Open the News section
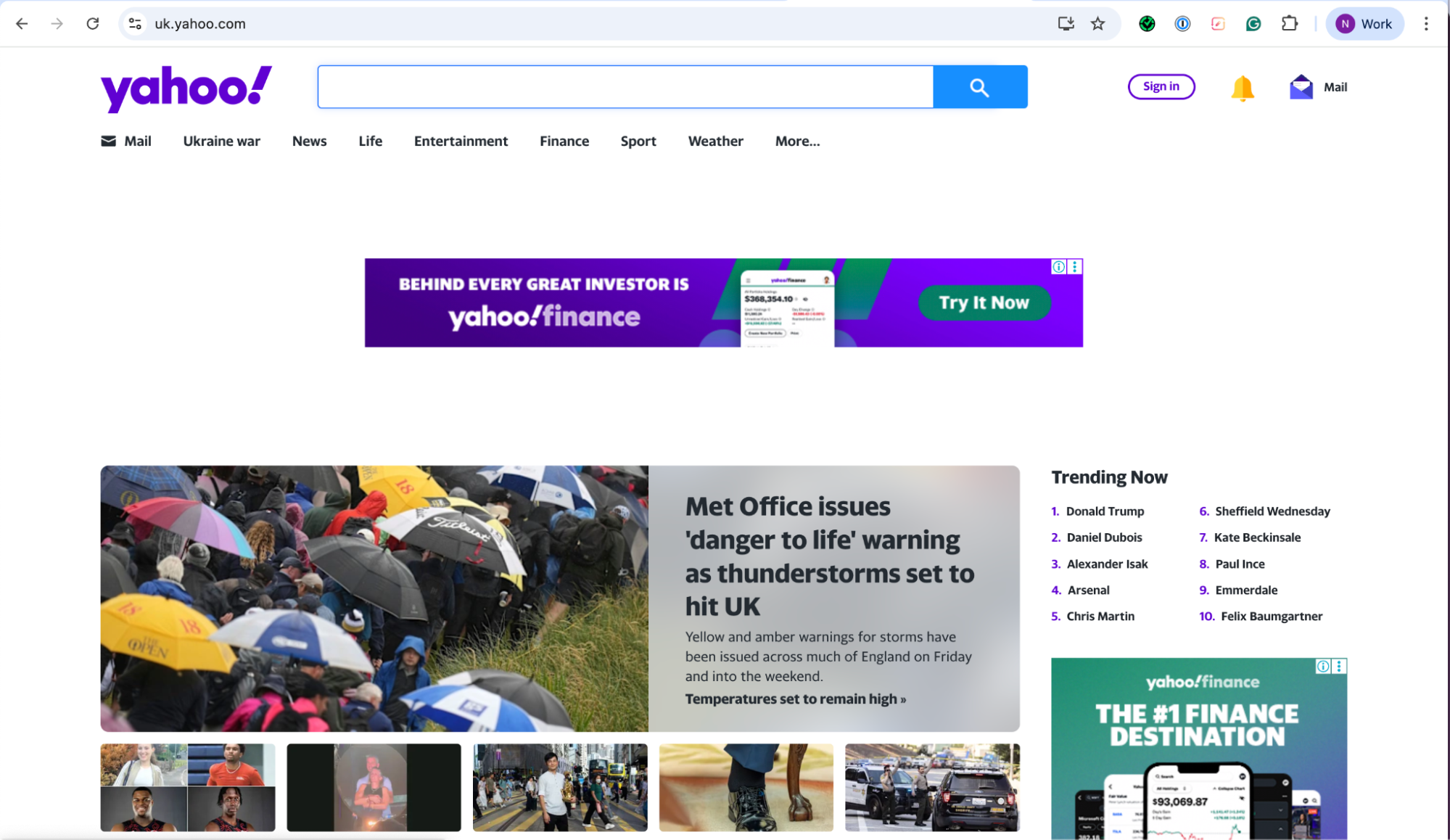The width and height of the screenshot is (1450, 840). coord(309,141)
